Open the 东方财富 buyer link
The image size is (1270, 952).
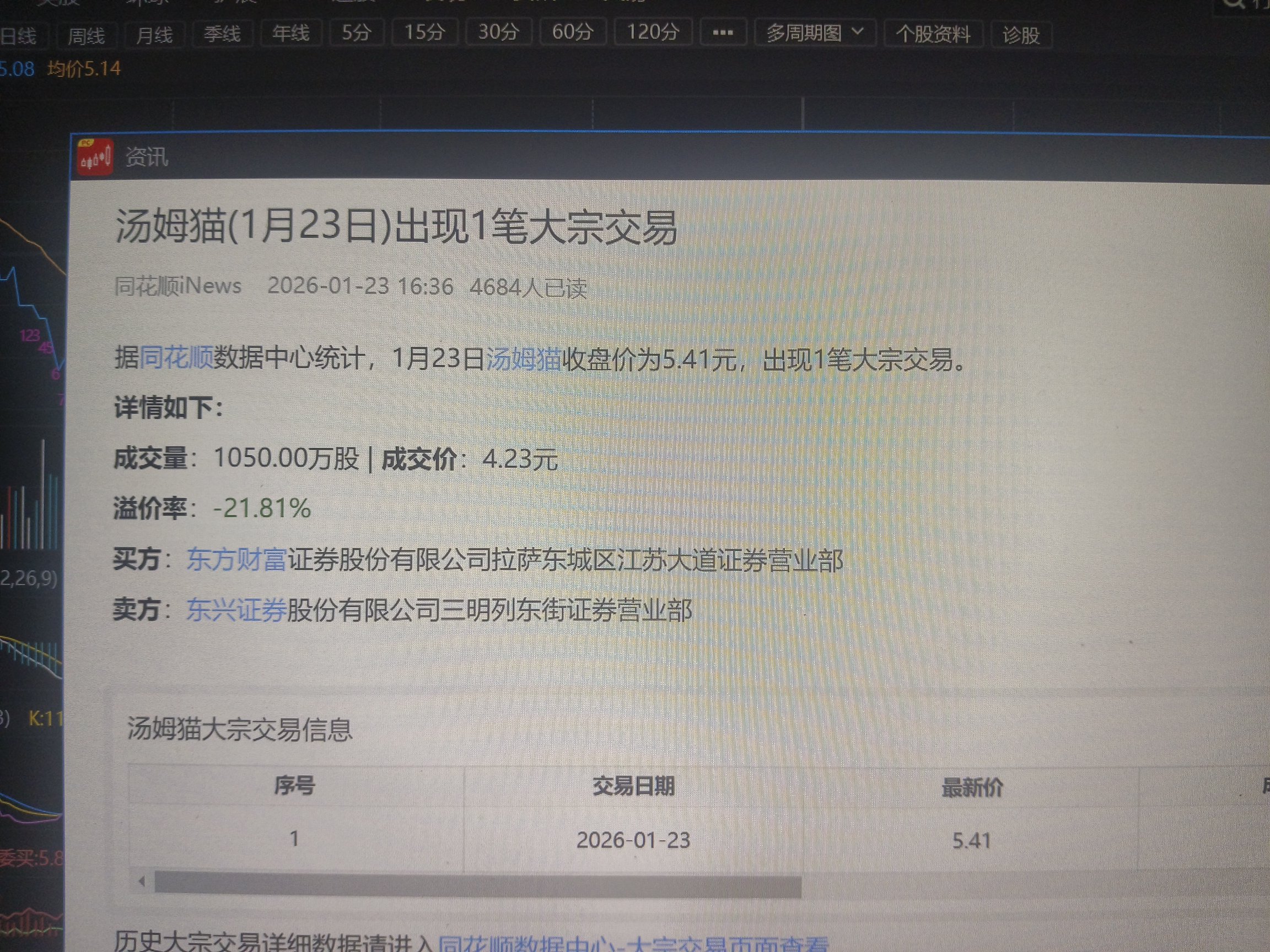coord(236,560)
